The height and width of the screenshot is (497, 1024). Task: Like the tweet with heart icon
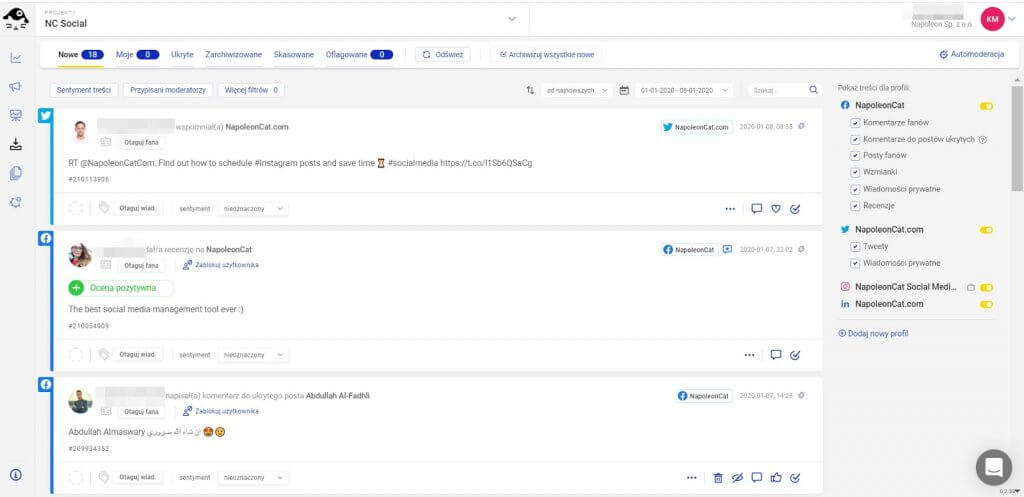776,209
